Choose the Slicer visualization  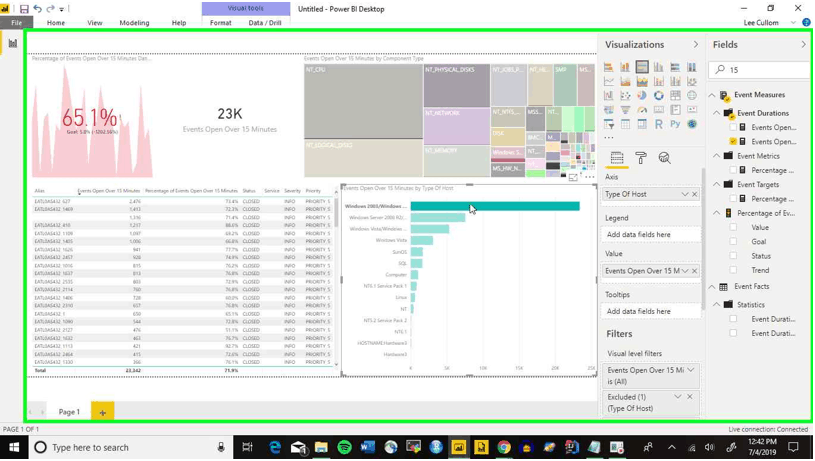click(x=609, y=124)
